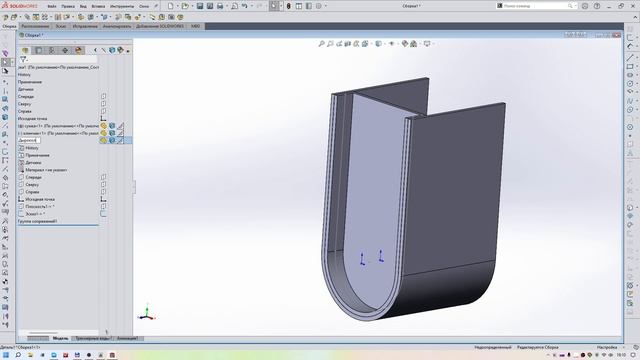
Task: Toggle hide/show icon for second component row
Action: (103, 133)
